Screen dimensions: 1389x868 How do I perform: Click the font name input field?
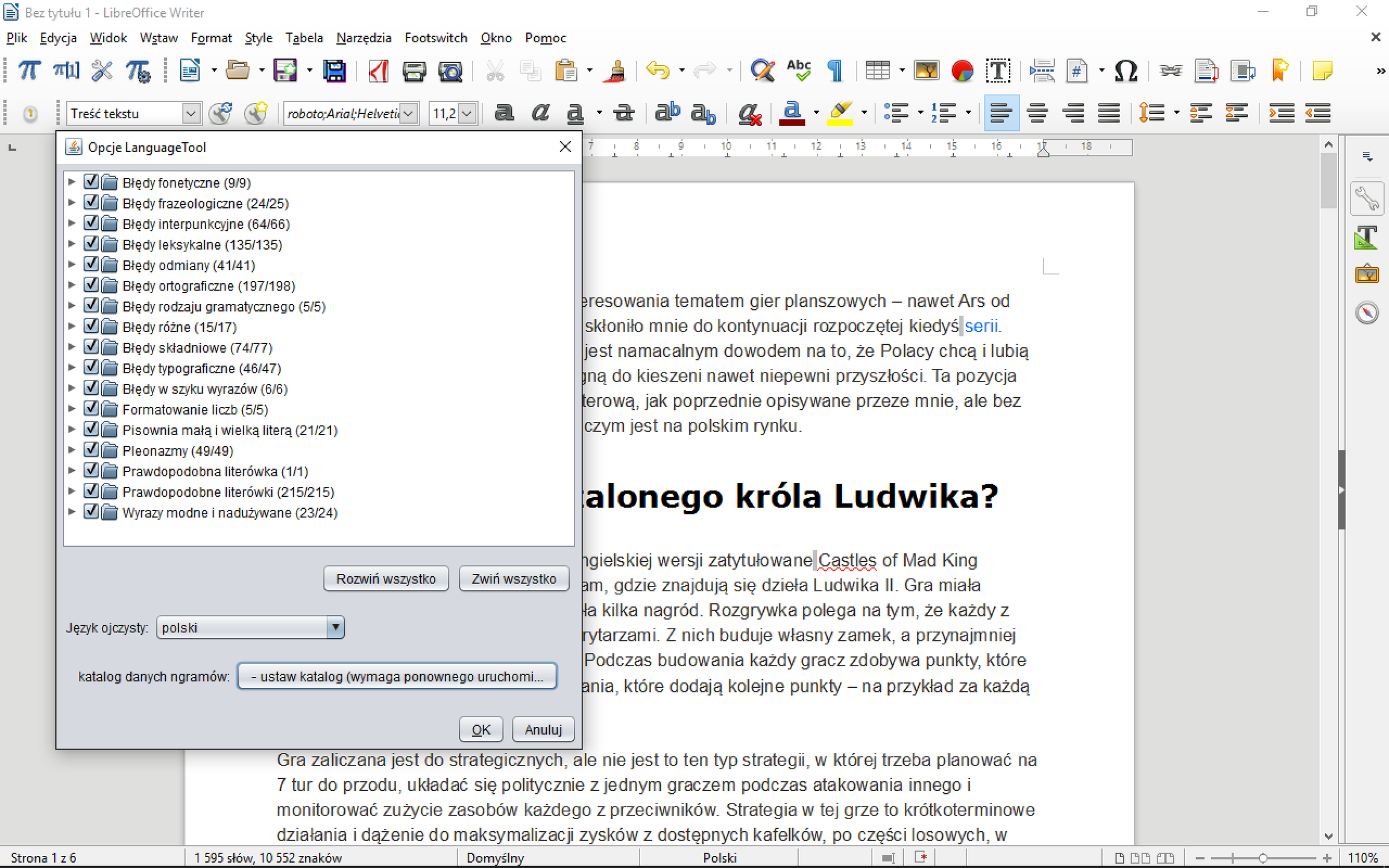343,113
